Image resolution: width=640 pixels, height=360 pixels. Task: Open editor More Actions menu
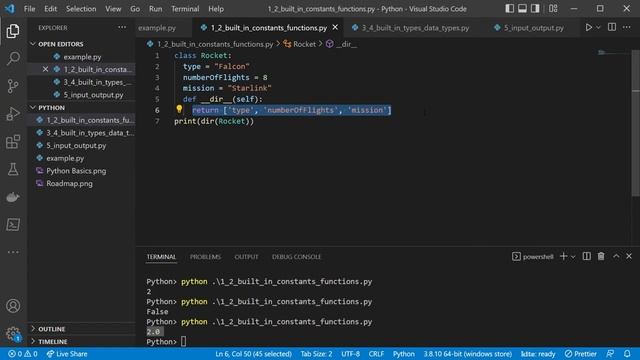pyautogui.click(x=627, y=27)
